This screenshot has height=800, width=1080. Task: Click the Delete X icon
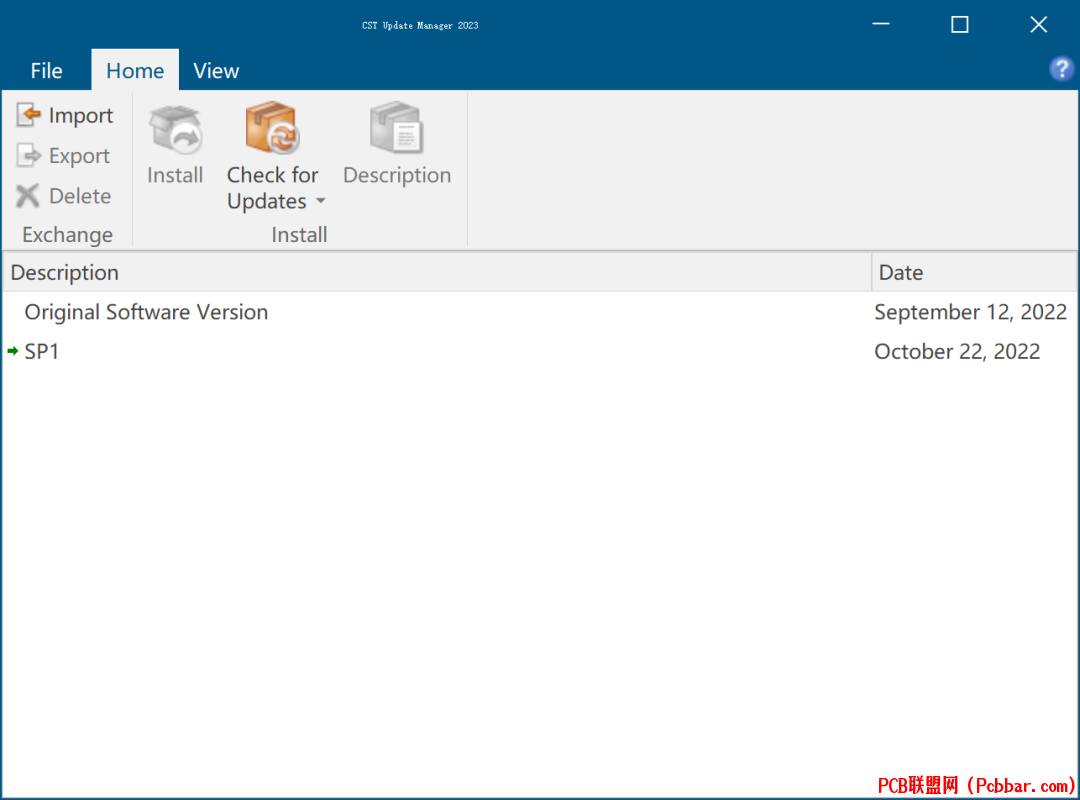click(28, 196)
